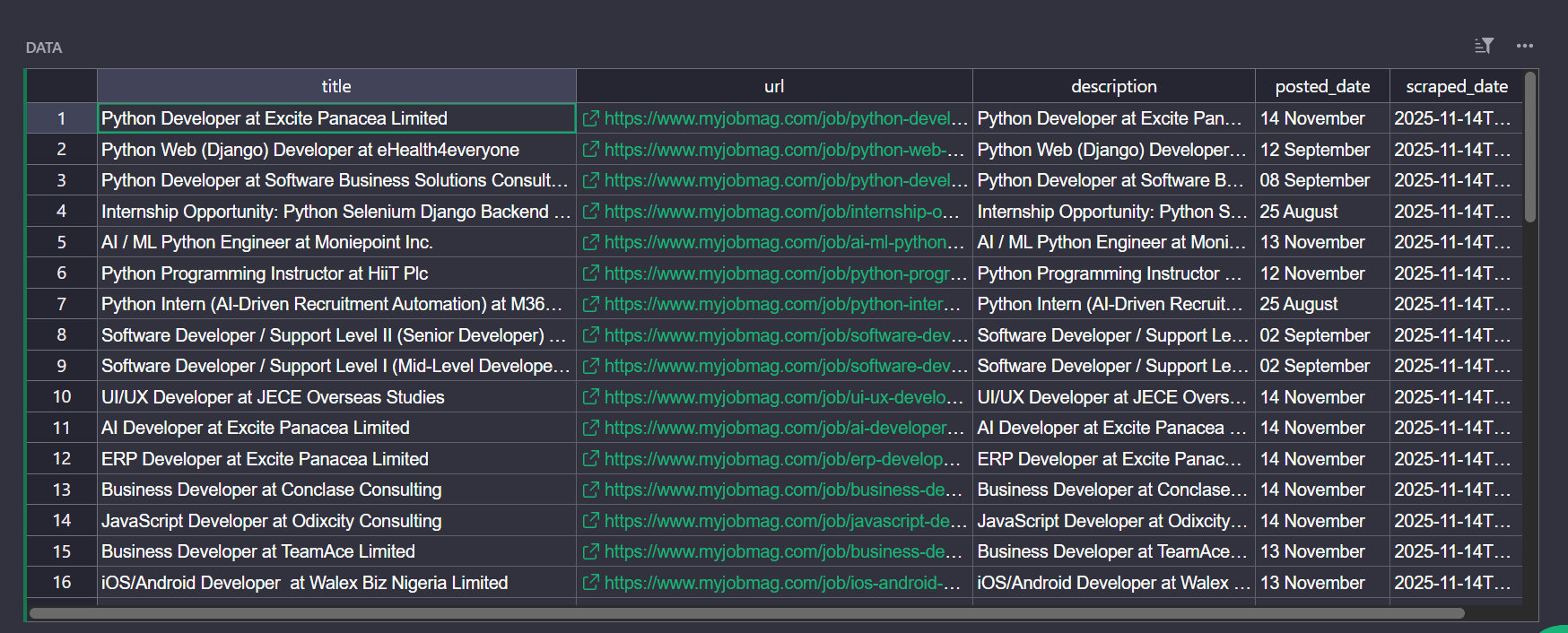Open the ui-ux-develo job URL
The width and height of the screenshot is (1568, 633).
click(785, 397)
